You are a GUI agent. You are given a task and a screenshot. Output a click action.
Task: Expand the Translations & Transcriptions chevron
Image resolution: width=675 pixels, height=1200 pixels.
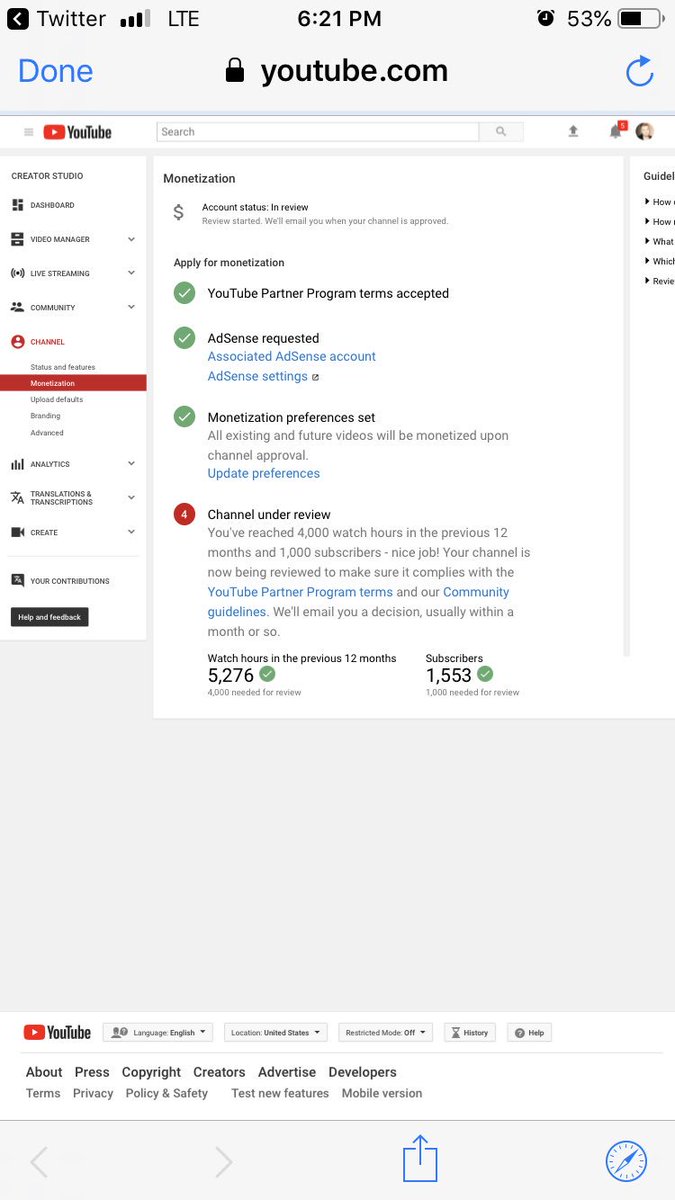(131, 497)
